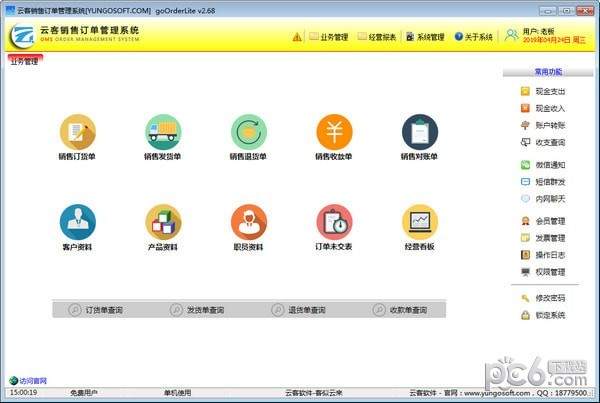Open the 销售订货单 sales order icon
Image resolution: width=600 pixels, height=403 pixels.
[78, 131]
